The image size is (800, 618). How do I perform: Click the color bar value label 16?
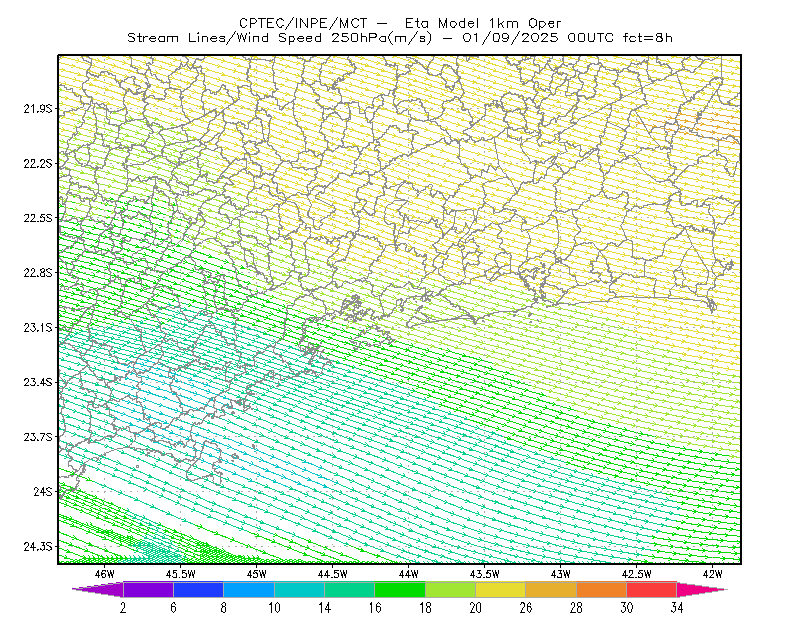[x=375, y=608]
